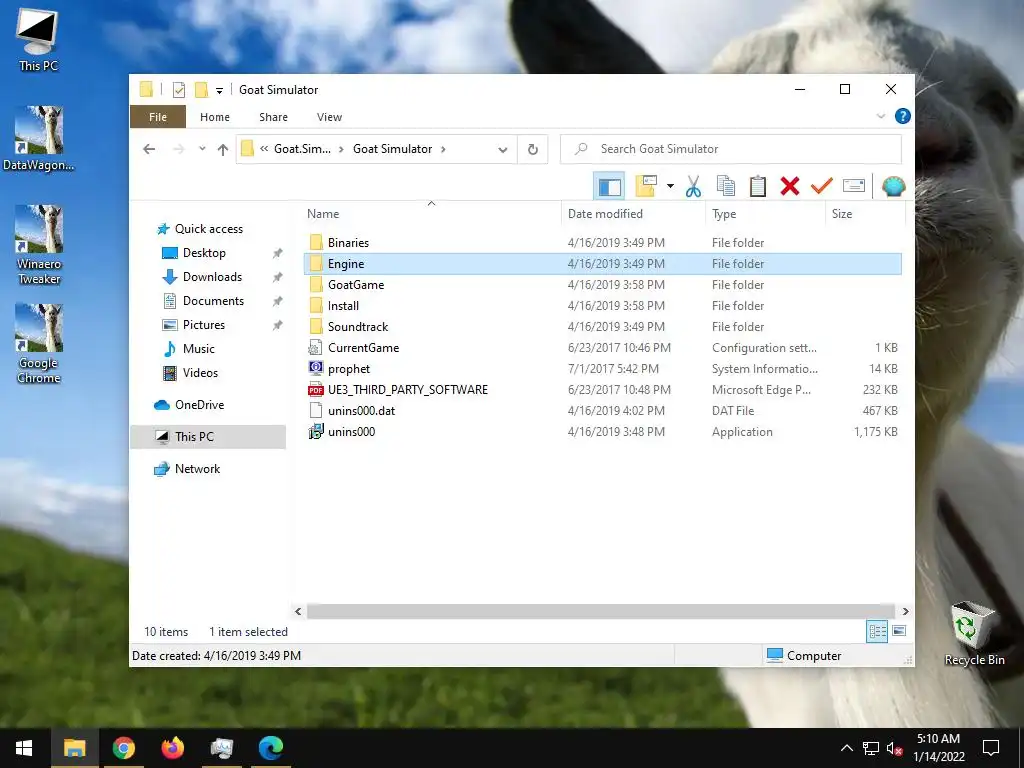Click Goat.Sim... in the address path
The width and height of the screenshot is (1024, 768).
(302, 149)
